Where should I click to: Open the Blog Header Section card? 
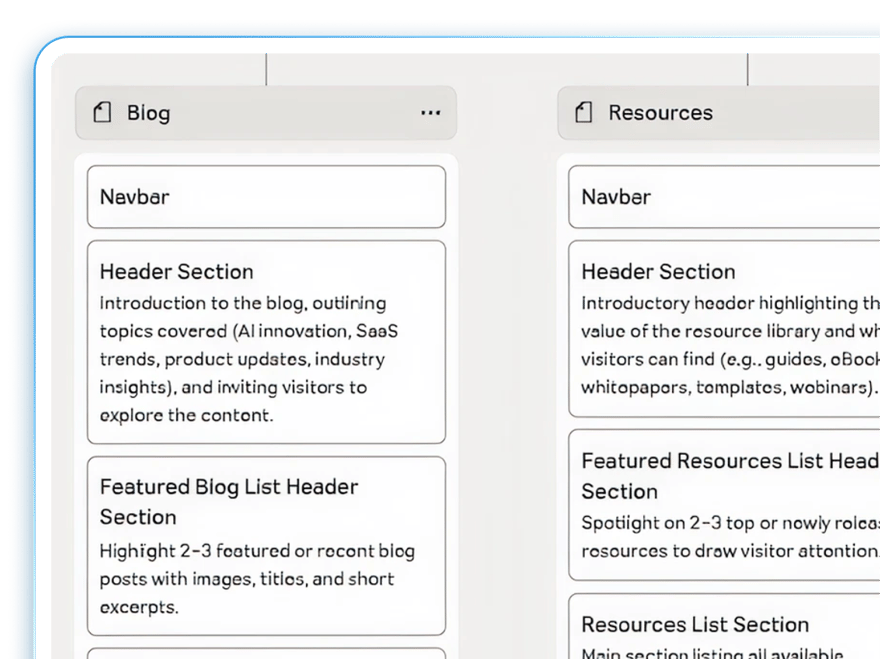[x=267, y=342]
